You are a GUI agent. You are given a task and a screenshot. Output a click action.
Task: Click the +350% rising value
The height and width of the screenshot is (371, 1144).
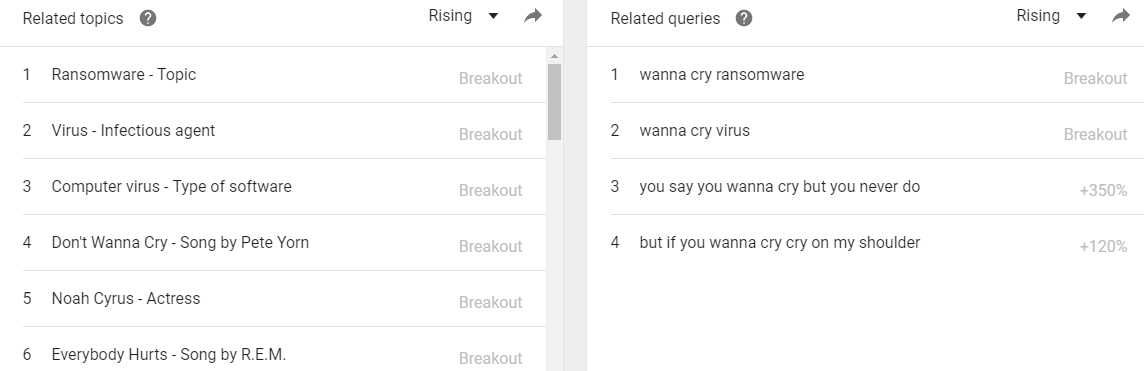click(1103, 191)
